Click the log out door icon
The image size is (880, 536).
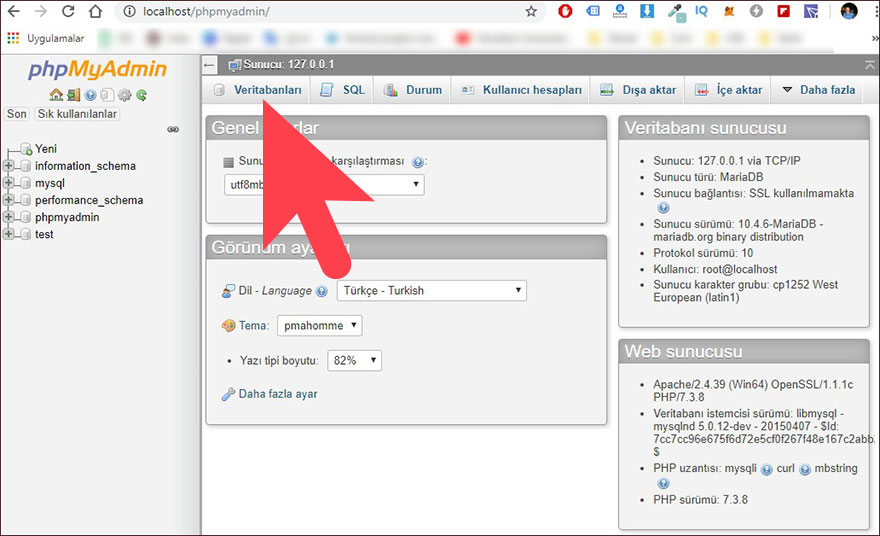73,95
